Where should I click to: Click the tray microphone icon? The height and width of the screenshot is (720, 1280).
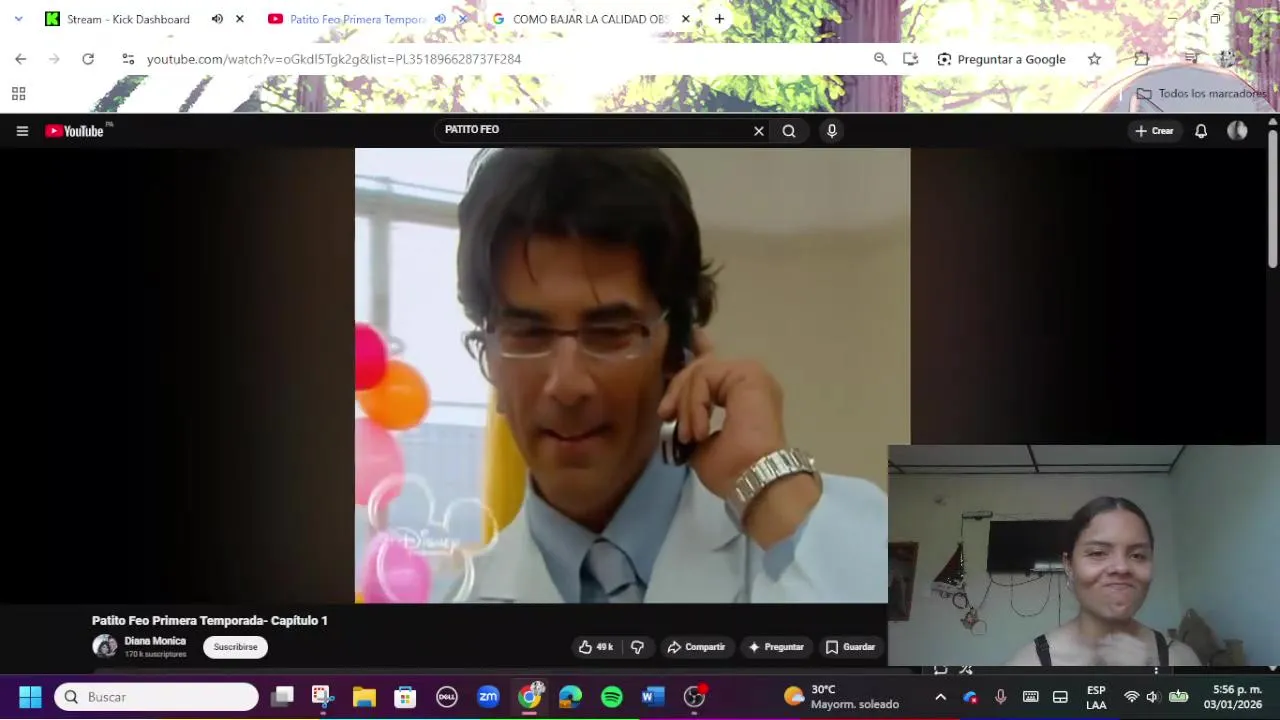[1000, 697]
